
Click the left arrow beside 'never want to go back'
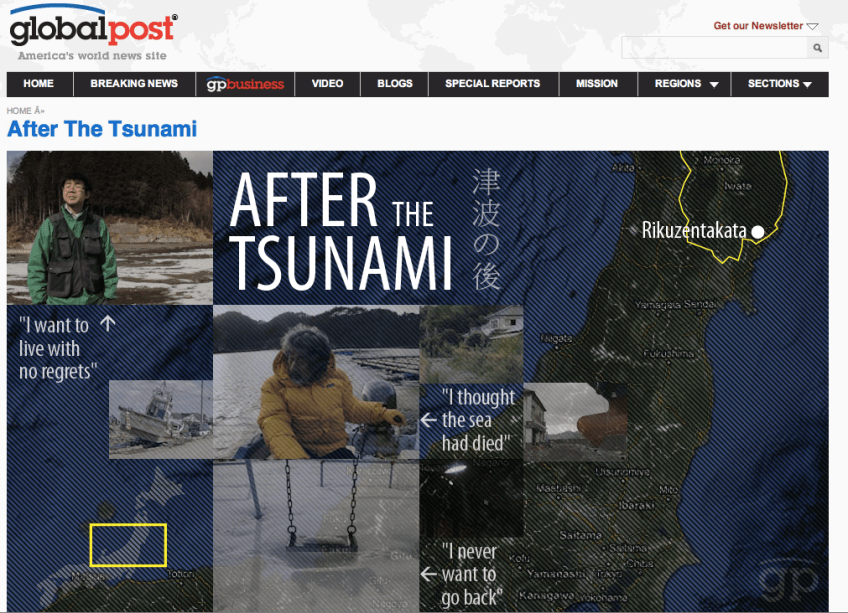[429, 574]
